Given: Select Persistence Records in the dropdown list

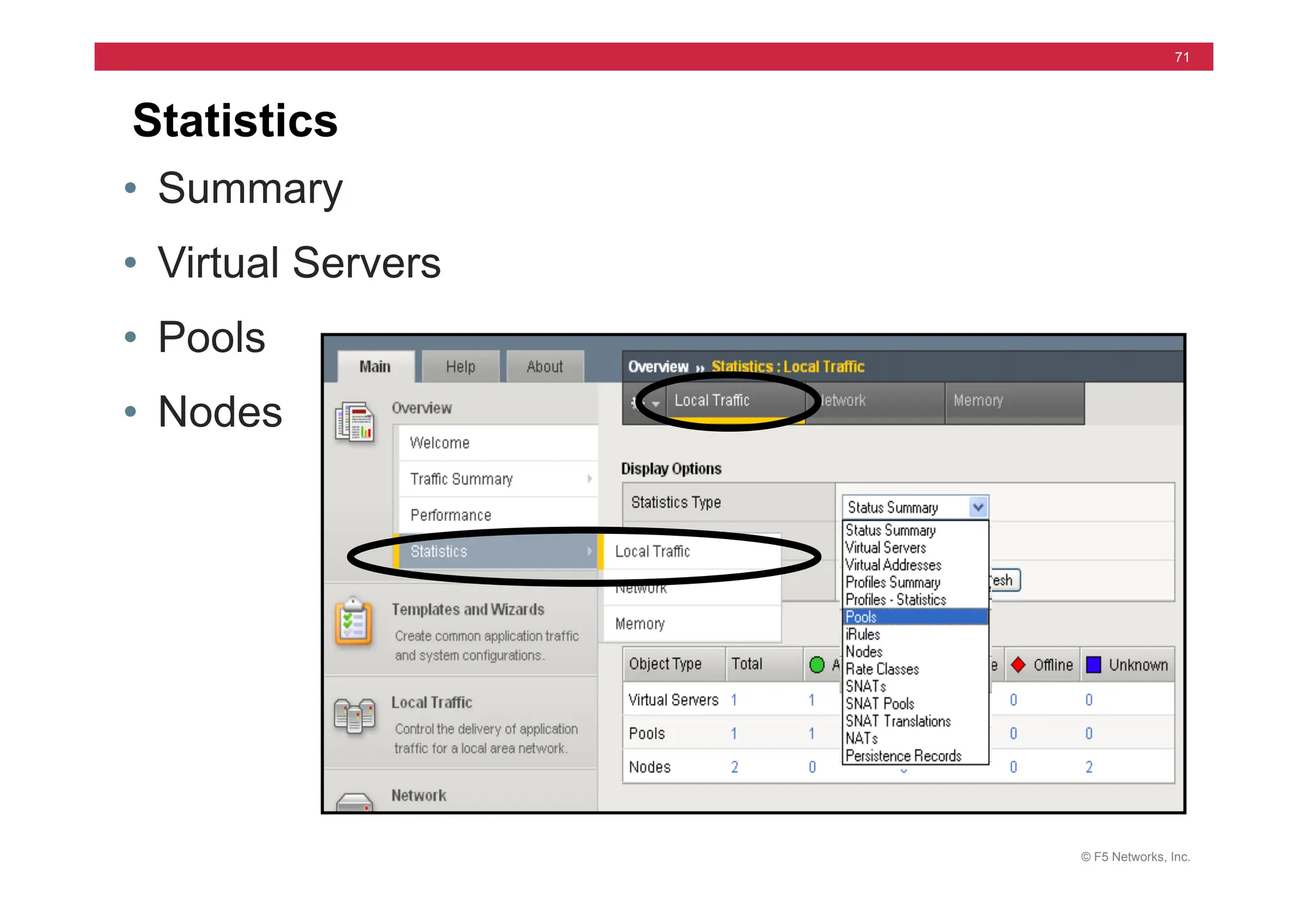Looking at the screenshot, I should tap(915, 755).
